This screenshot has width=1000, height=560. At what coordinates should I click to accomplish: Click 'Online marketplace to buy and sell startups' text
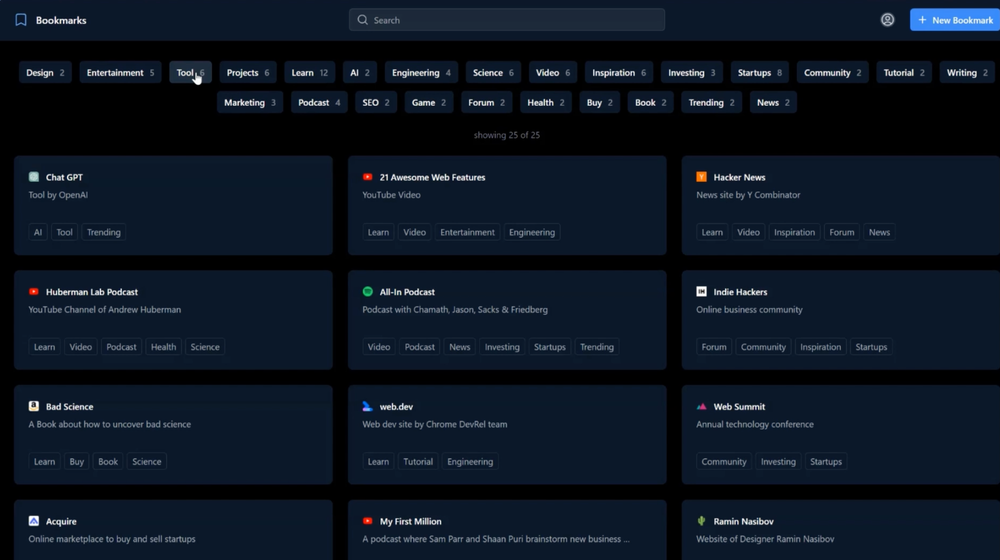(x=112, y=539)
